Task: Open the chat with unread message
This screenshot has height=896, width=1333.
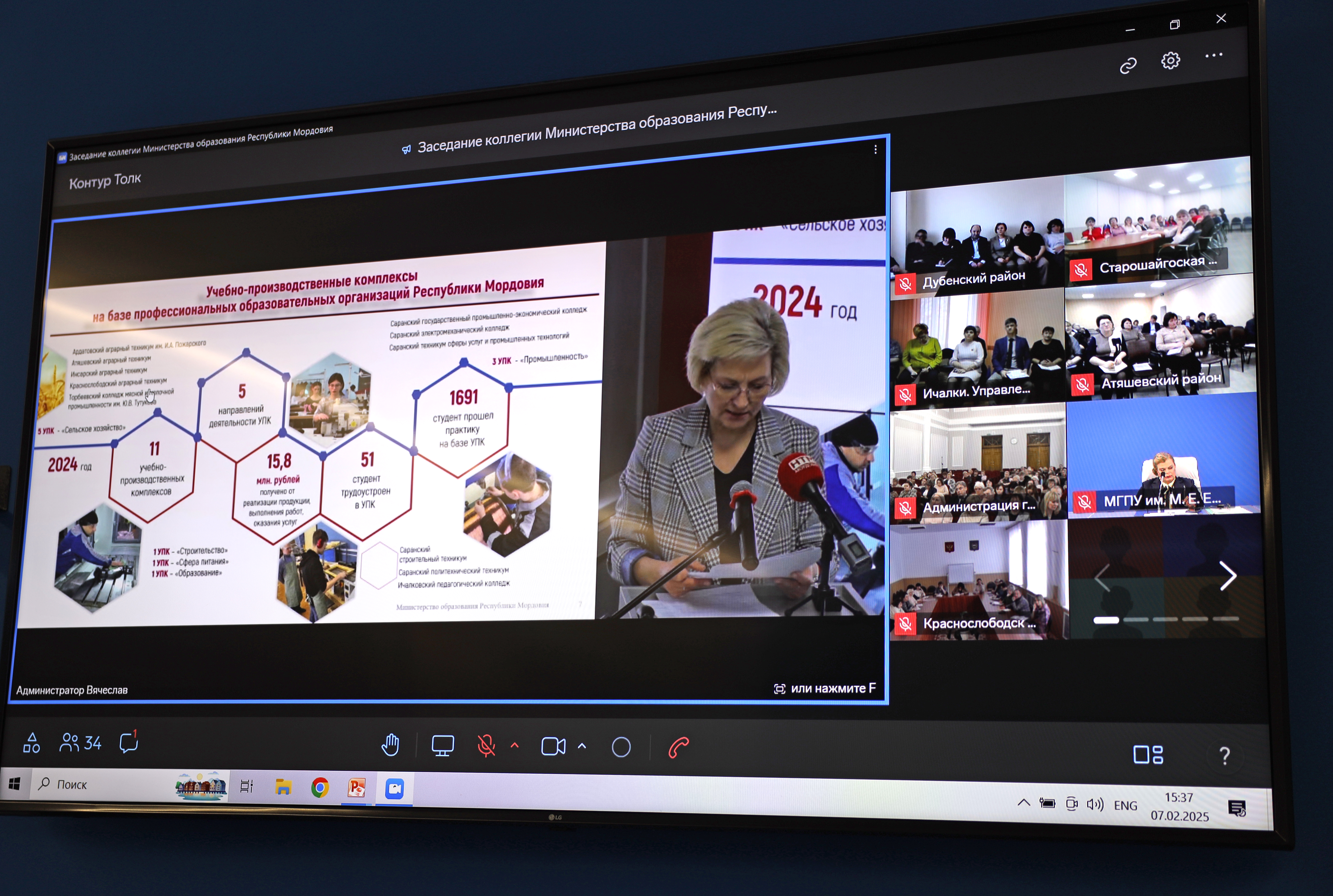Action: tap(129, 743)
